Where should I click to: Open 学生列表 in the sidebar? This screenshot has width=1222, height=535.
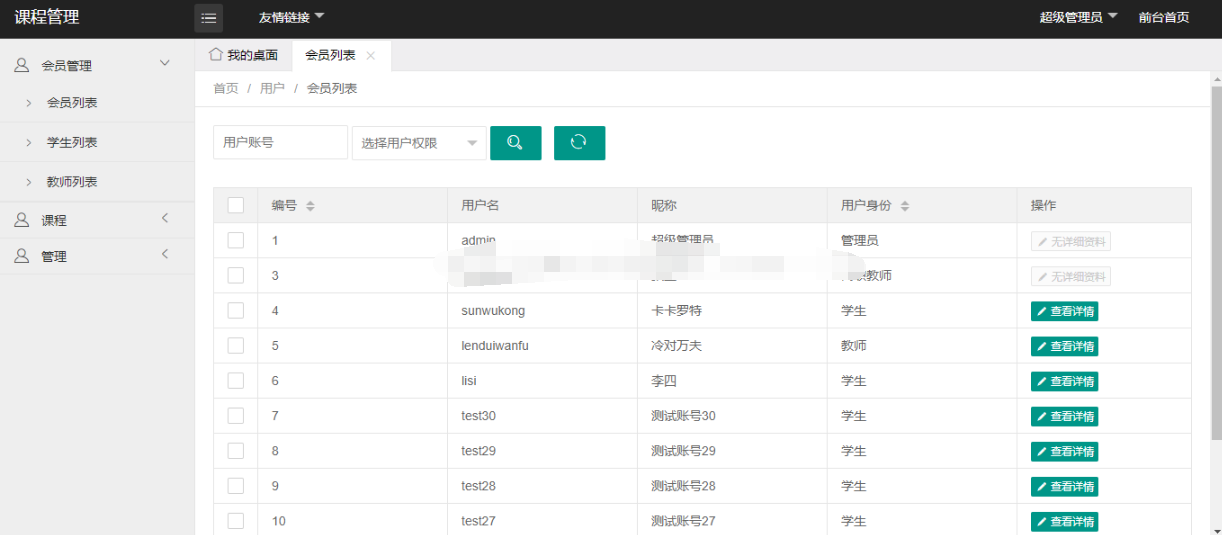[x=97, y=143]
